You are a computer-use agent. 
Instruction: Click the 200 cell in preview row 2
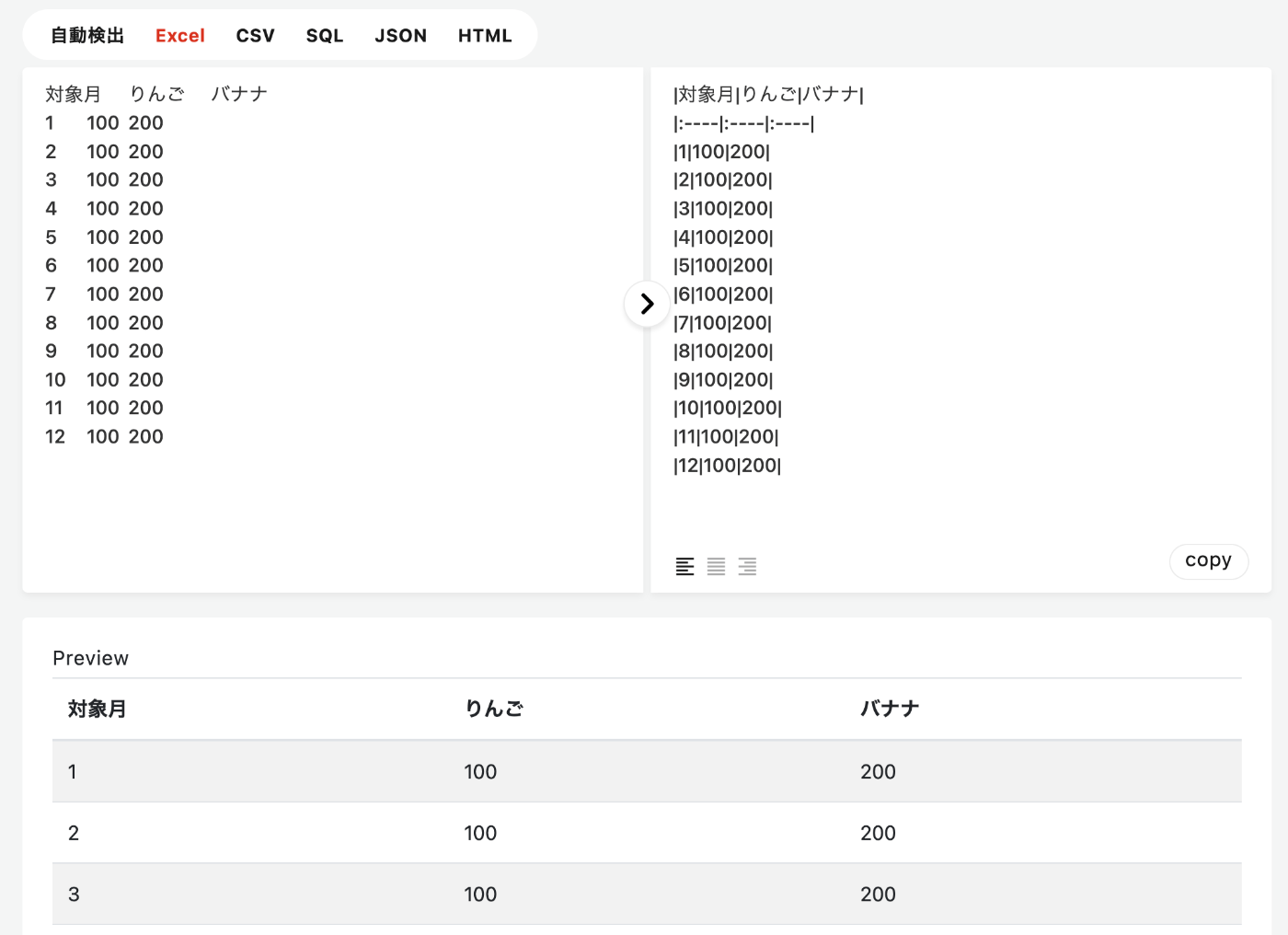click(878, 834)
